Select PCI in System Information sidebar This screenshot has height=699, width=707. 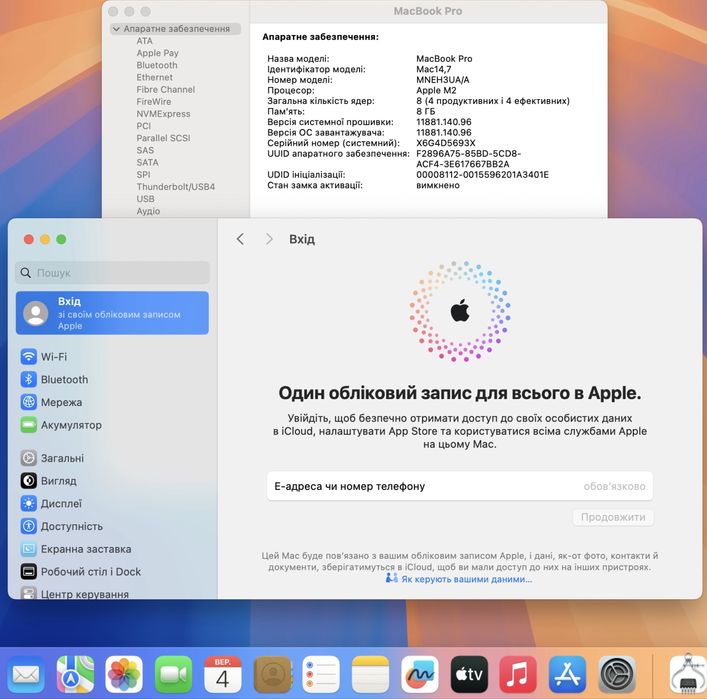pyautogui.click(x=143, y=126)
